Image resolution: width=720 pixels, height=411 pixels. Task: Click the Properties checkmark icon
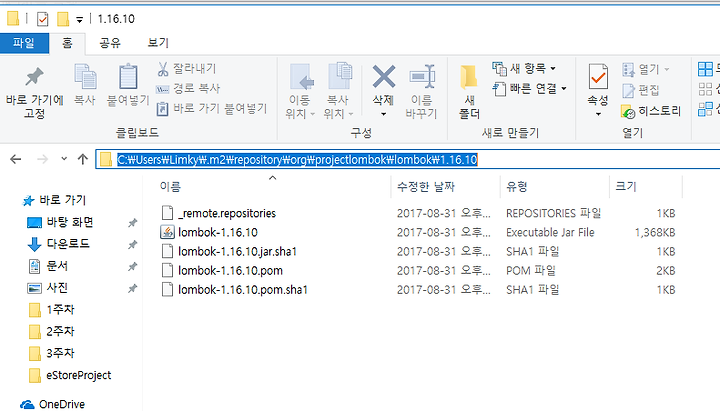[598, 76]
